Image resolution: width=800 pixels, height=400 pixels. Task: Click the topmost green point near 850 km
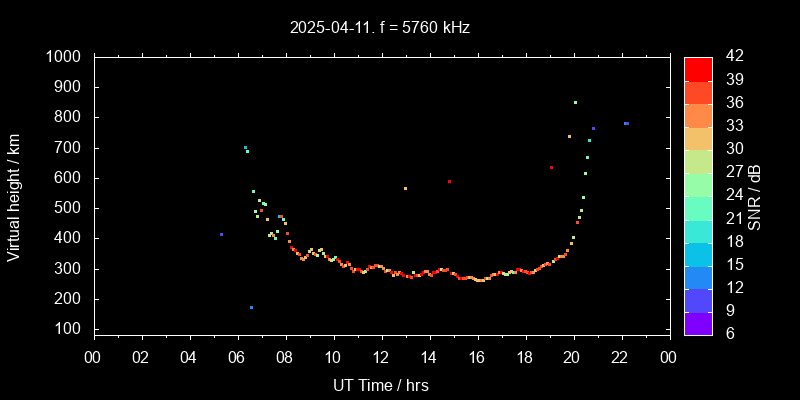tap(575, 102)
